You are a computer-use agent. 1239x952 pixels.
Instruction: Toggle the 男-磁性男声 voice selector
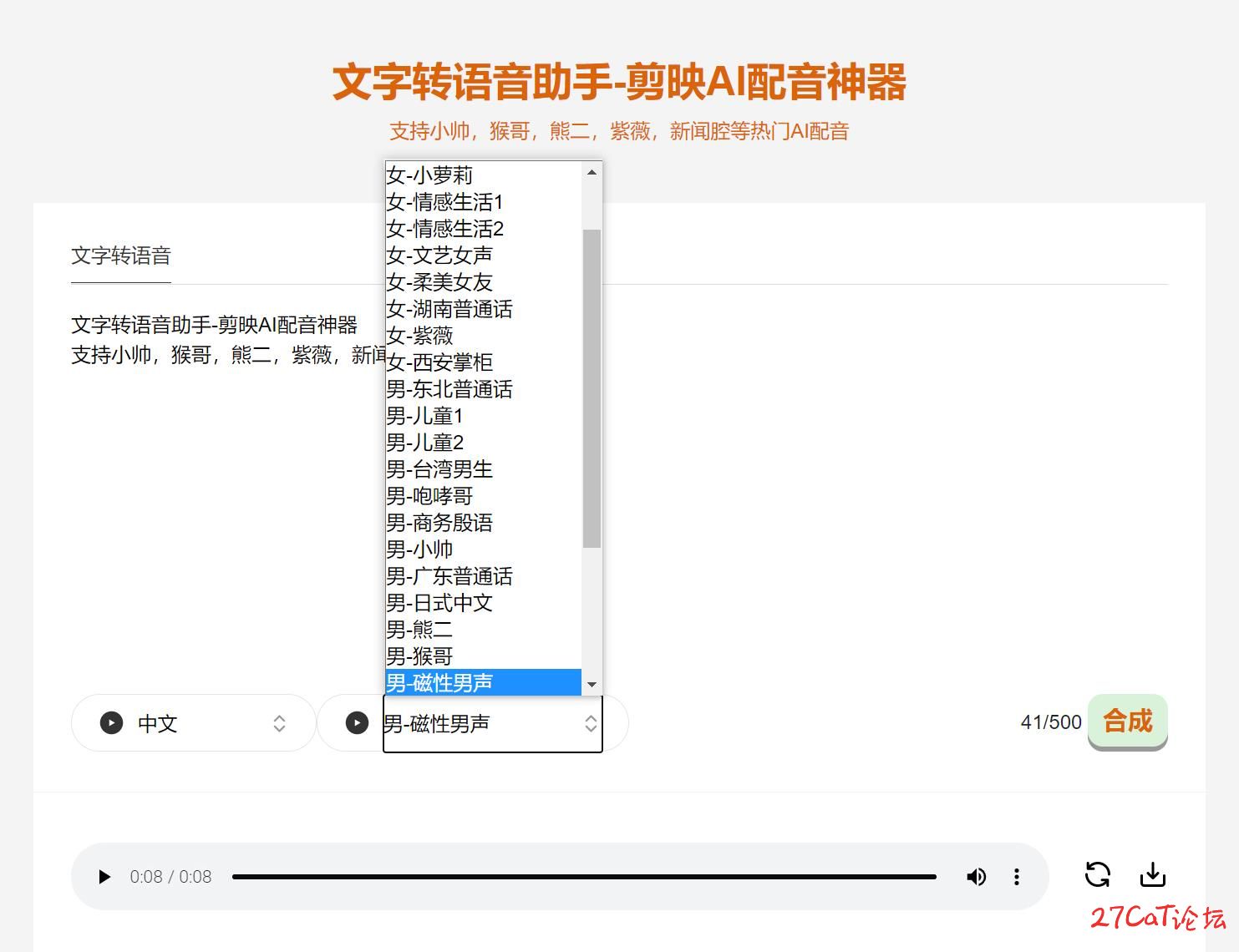(493, 723)
